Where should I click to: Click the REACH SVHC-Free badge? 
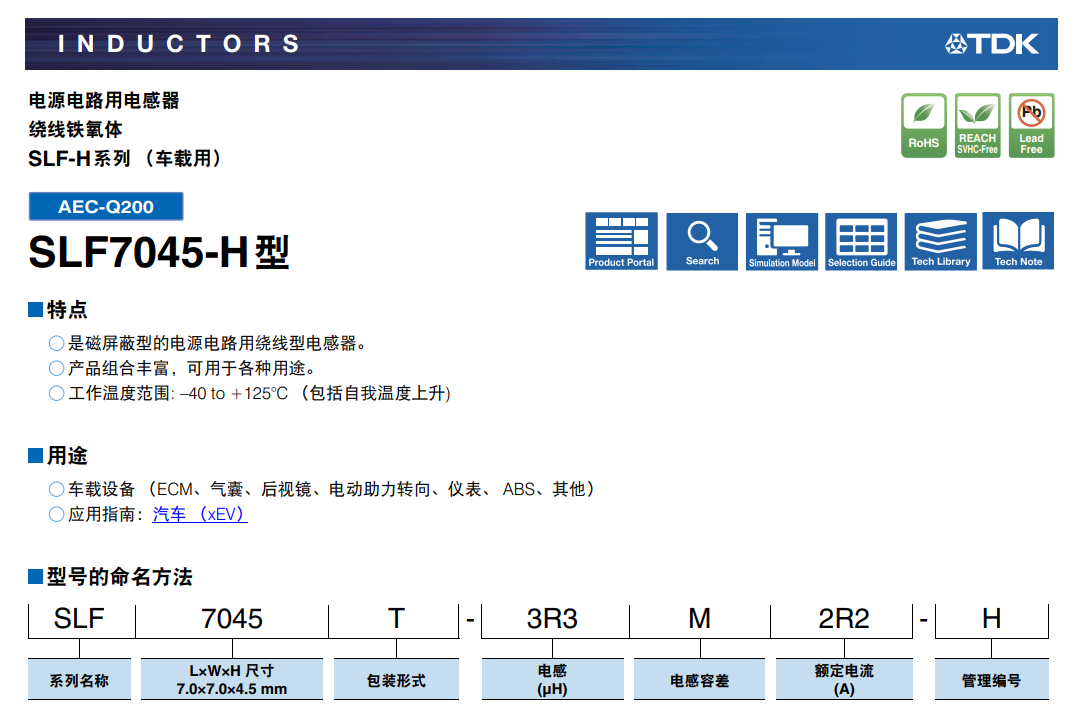pos(977,126)
